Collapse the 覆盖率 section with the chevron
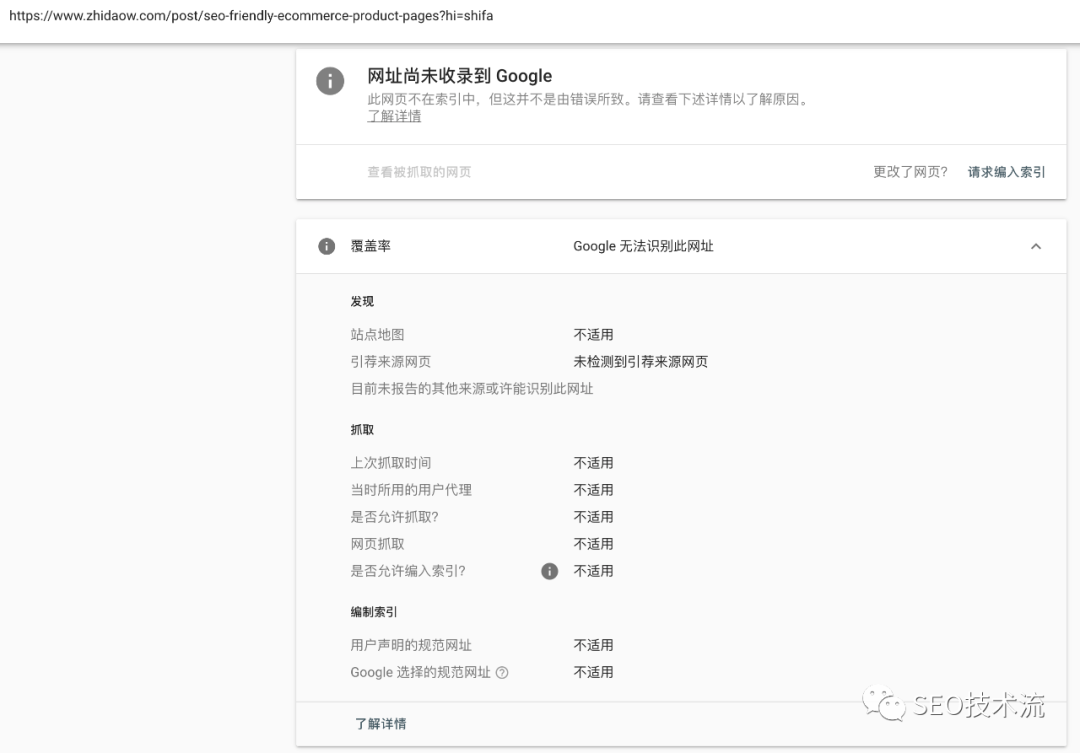The width and height of the screenshot is (1080, 753). 1035,246
